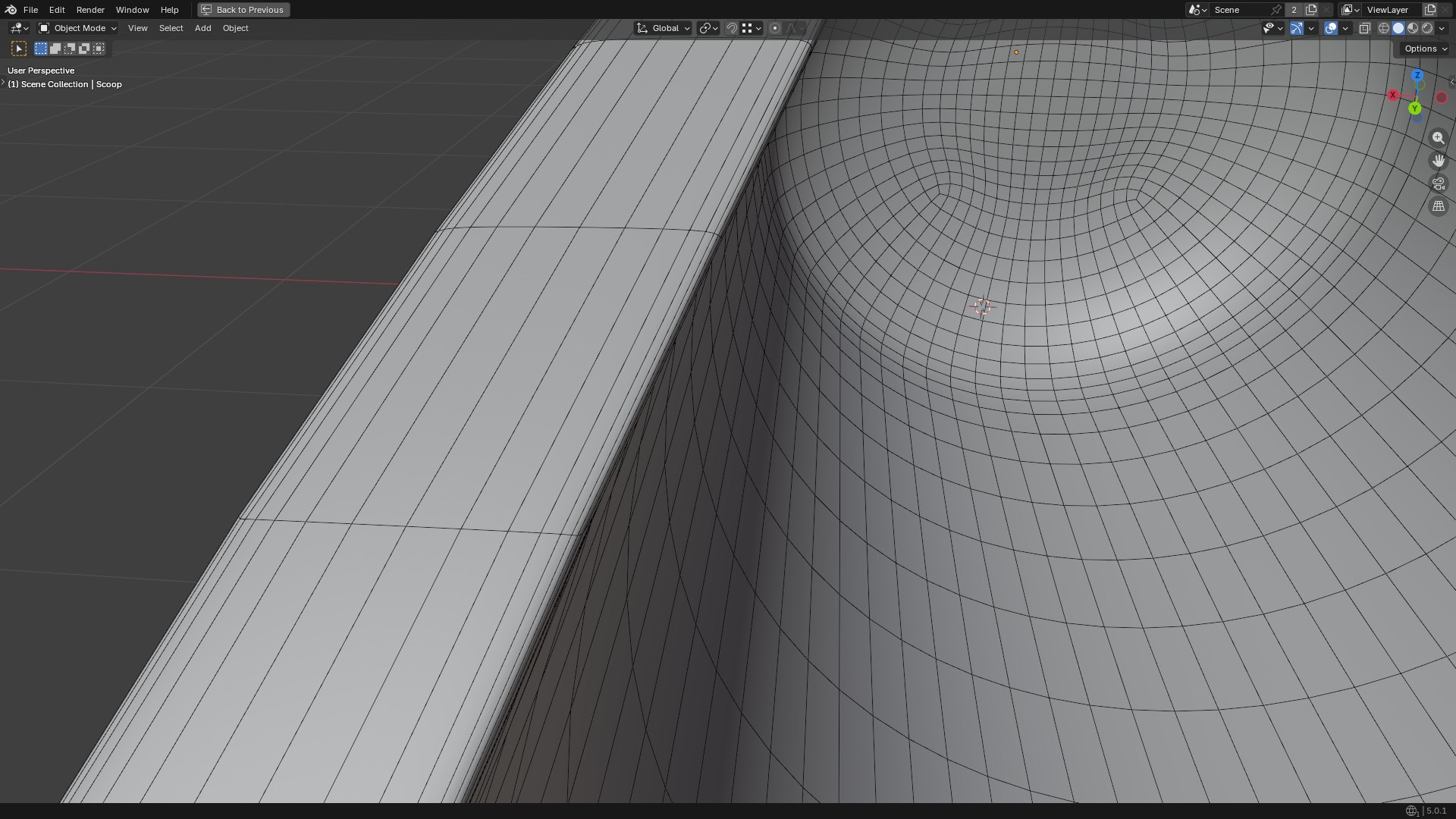Open the Global transform orientation dropdown

pyautogui.click(x=664, y=28)
